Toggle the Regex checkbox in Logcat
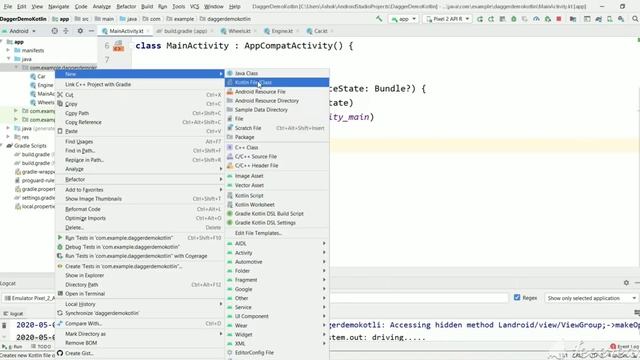The width and height of the screenshot is (640, 360). pyautogui.click(x=517, y=298)
